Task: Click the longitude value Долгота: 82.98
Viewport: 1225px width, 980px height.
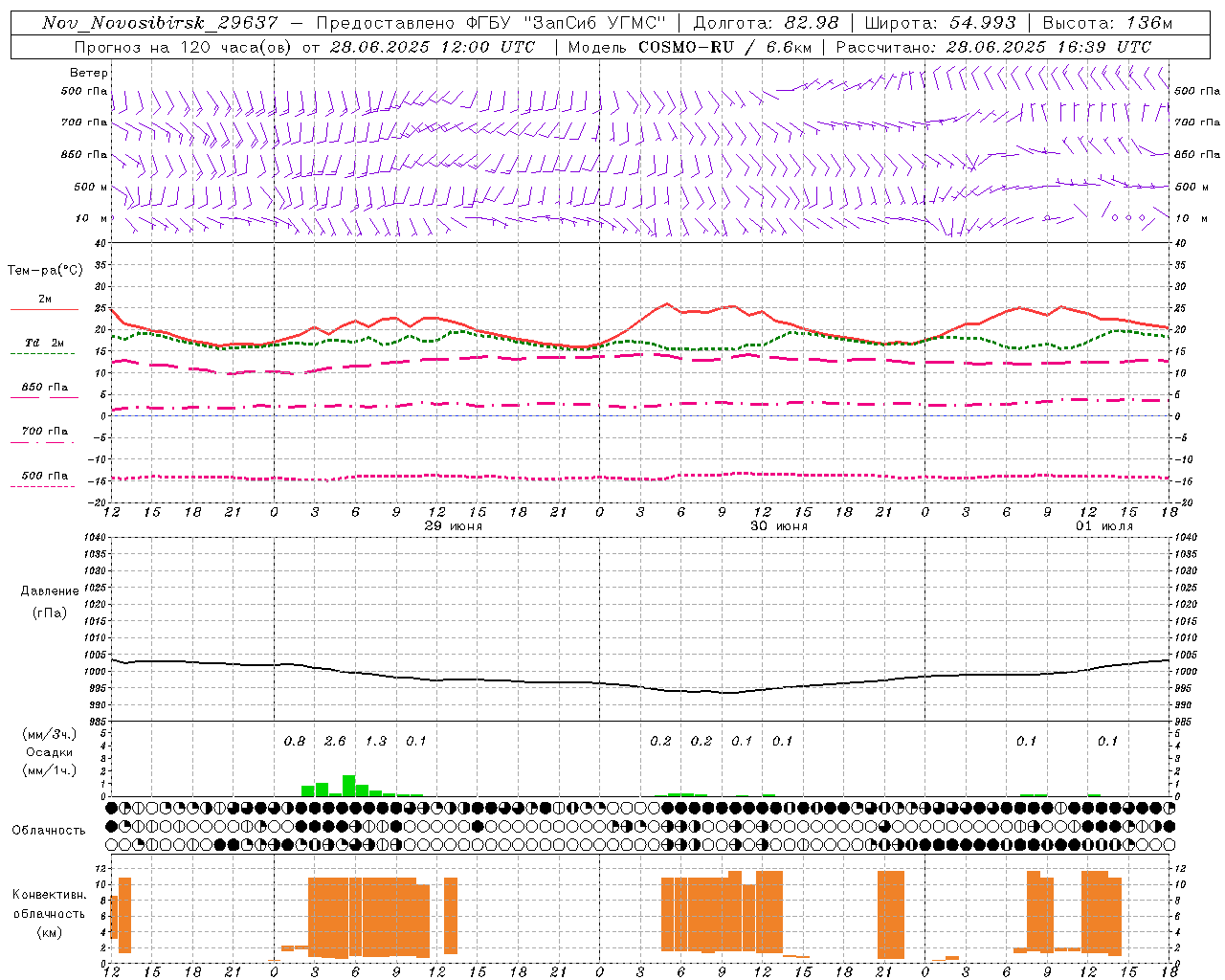Action: pyautogui.click(x=766, y=23)
